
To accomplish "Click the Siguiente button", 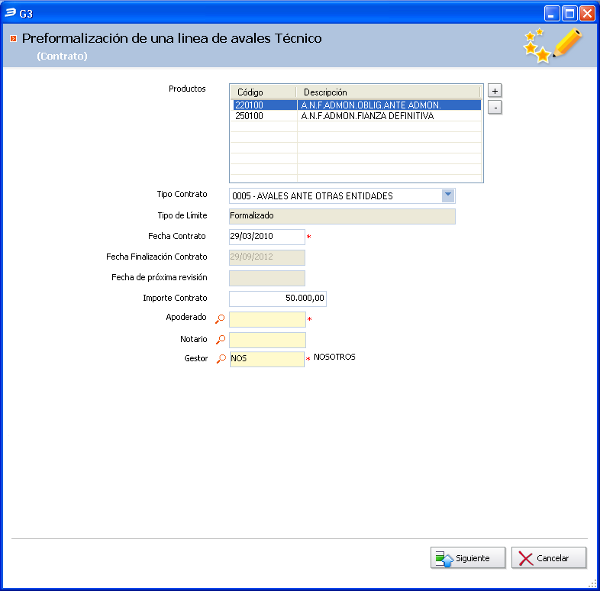I will coord(468,558).
